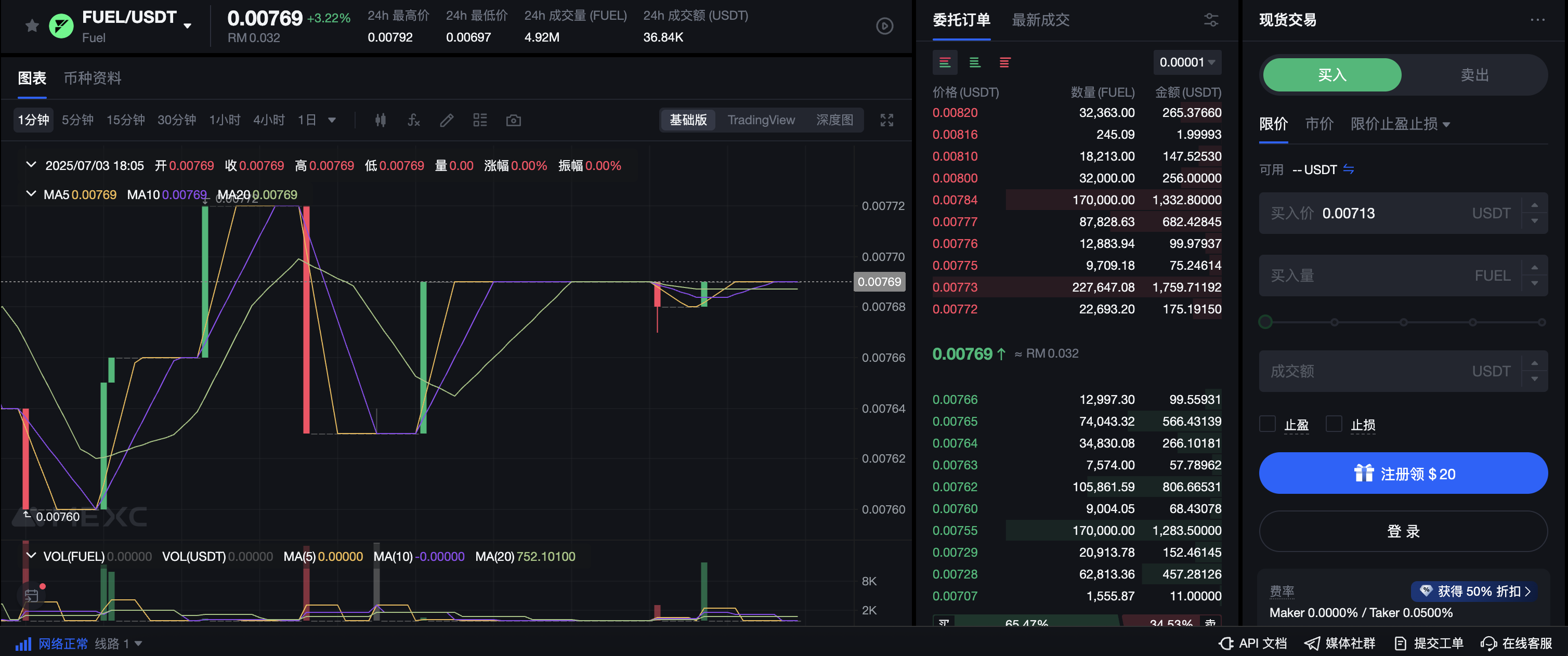Viewport: 1568px width, 656px height.
Task: Switch to 最新成交 recent trades tab
Action: tap(1040, 20)
